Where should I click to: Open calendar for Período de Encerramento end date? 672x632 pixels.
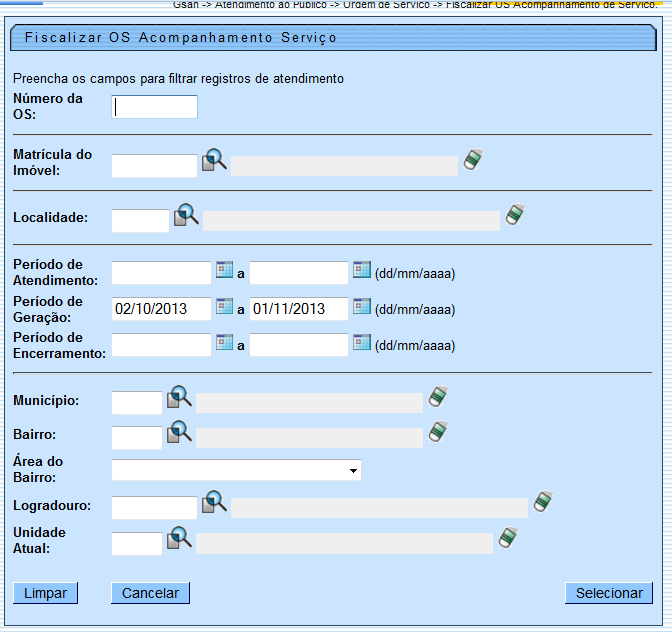click(x=361, y=343)
